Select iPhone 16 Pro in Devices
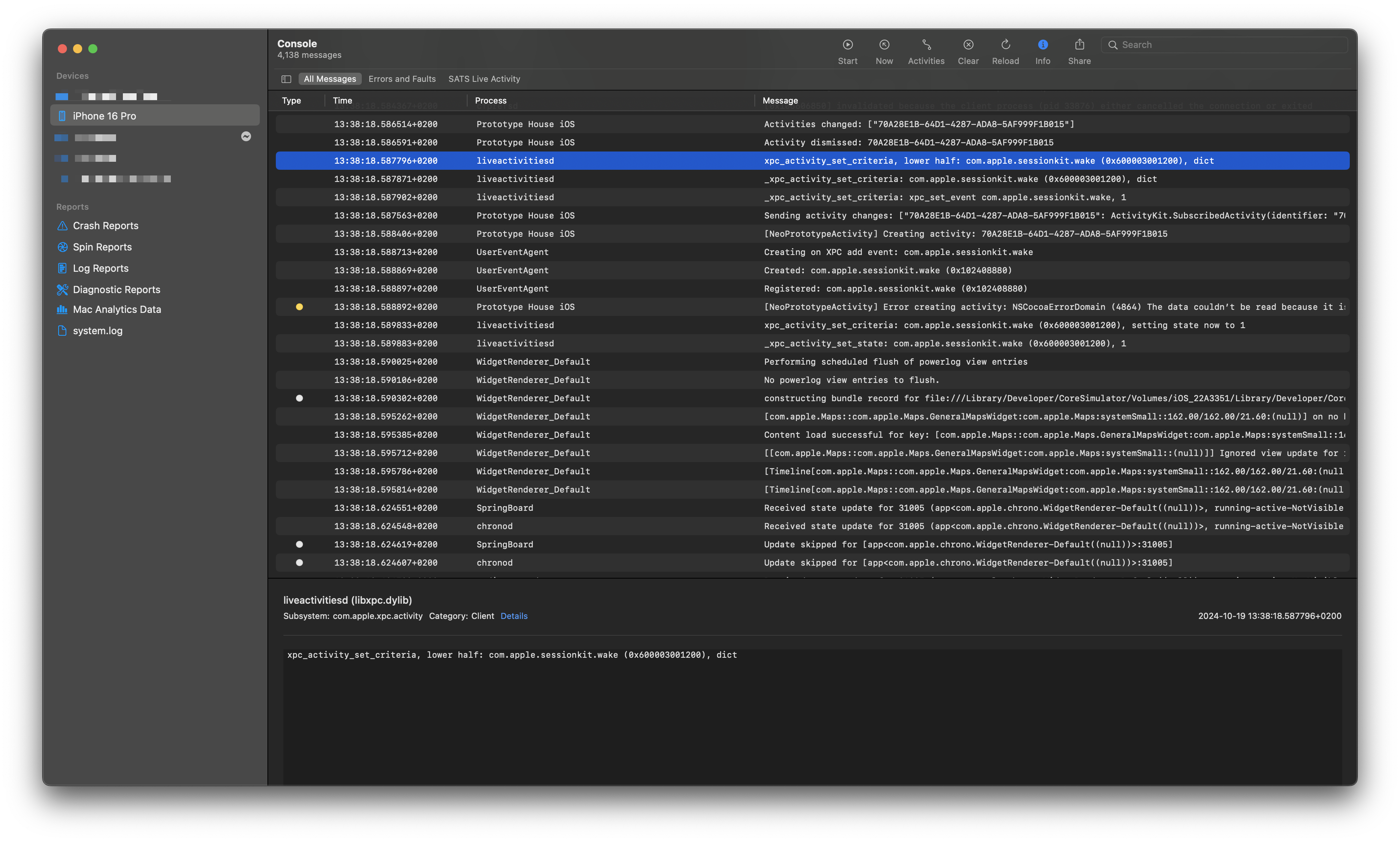 155,116
